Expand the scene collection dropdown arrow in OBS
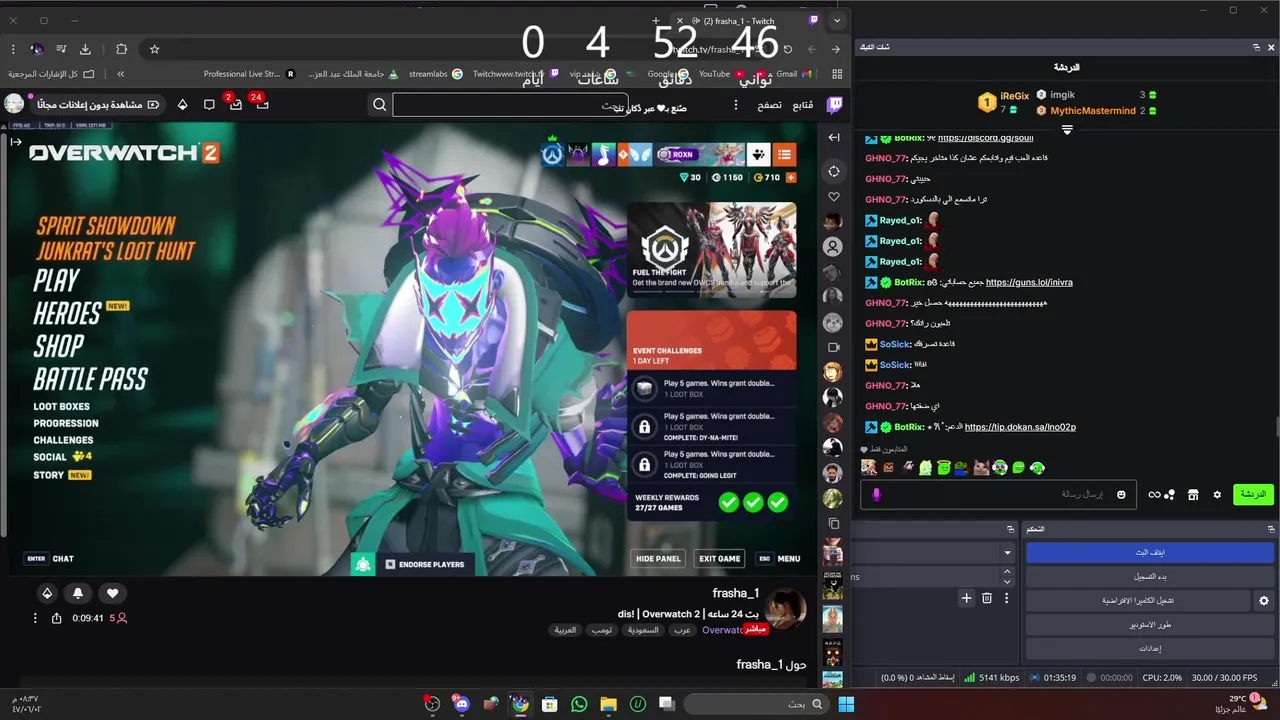Viewport: 1280px width, 720px height. pos(1007,552)
